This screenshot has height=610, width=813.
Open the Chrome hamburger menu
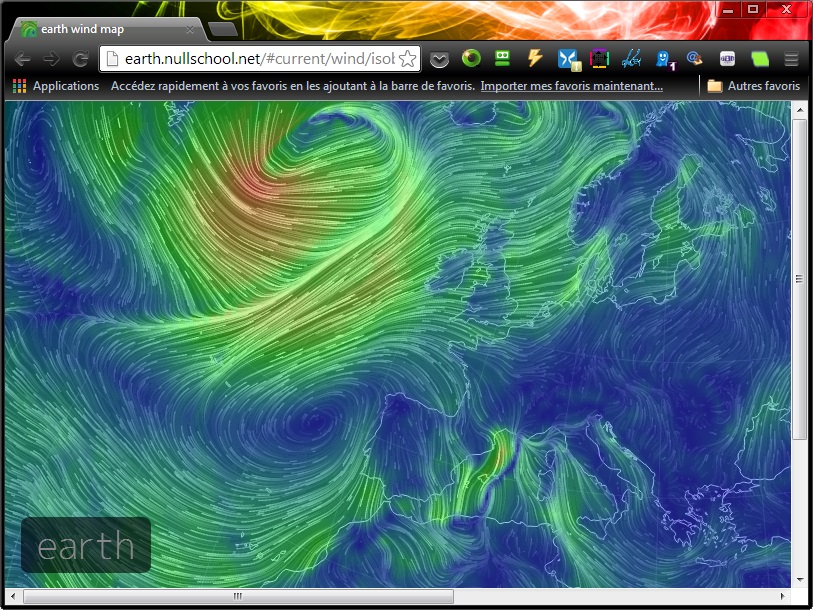pos(791,59)
